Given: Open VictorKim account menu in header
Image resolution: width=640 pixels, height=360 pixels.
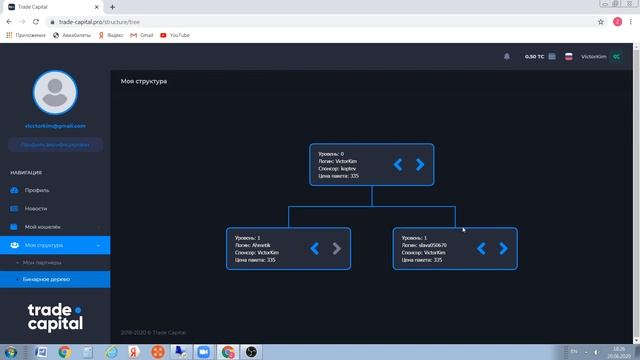Looking at the screenshot, I should [593, 56].
